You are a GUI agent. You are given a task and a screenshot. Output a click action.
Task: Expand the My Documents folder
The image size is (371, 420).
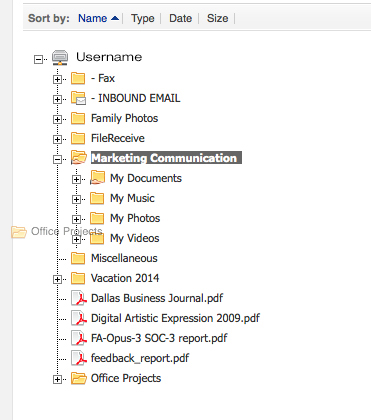[76, 179]
